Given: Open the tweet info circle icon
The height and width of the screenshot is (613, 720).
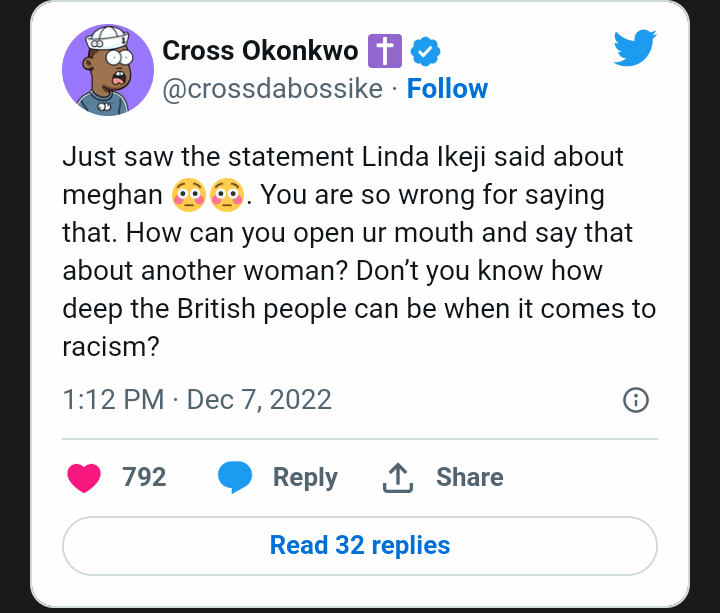Looking at the screenshot, I should pyautogui.click(x=636, y=401).
